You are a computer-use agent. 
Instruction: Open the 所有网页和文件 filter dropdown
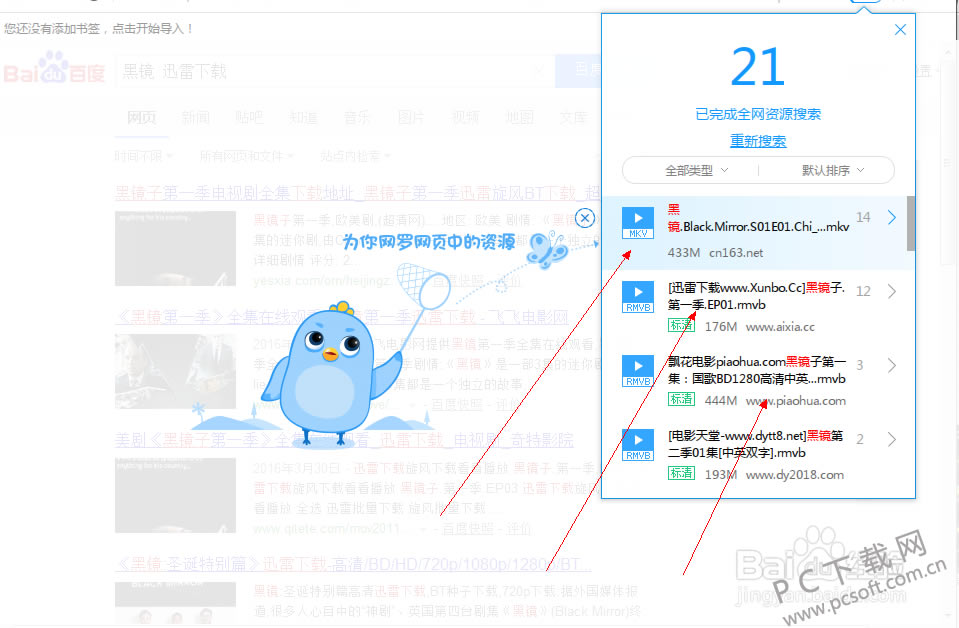pos(246,157)
